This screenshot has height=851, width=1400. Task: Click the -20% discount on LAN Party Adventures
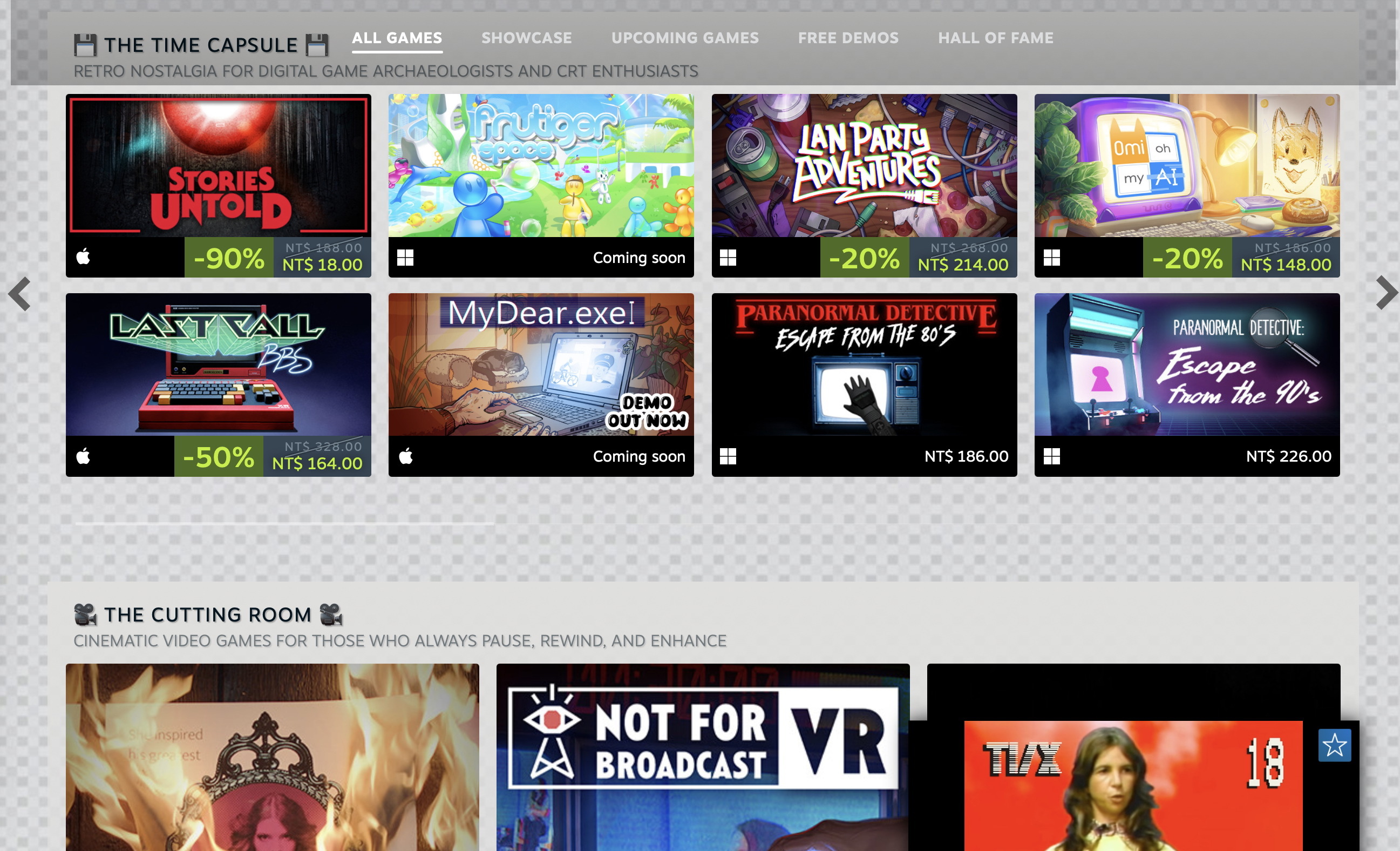click(x=865, y=258)
